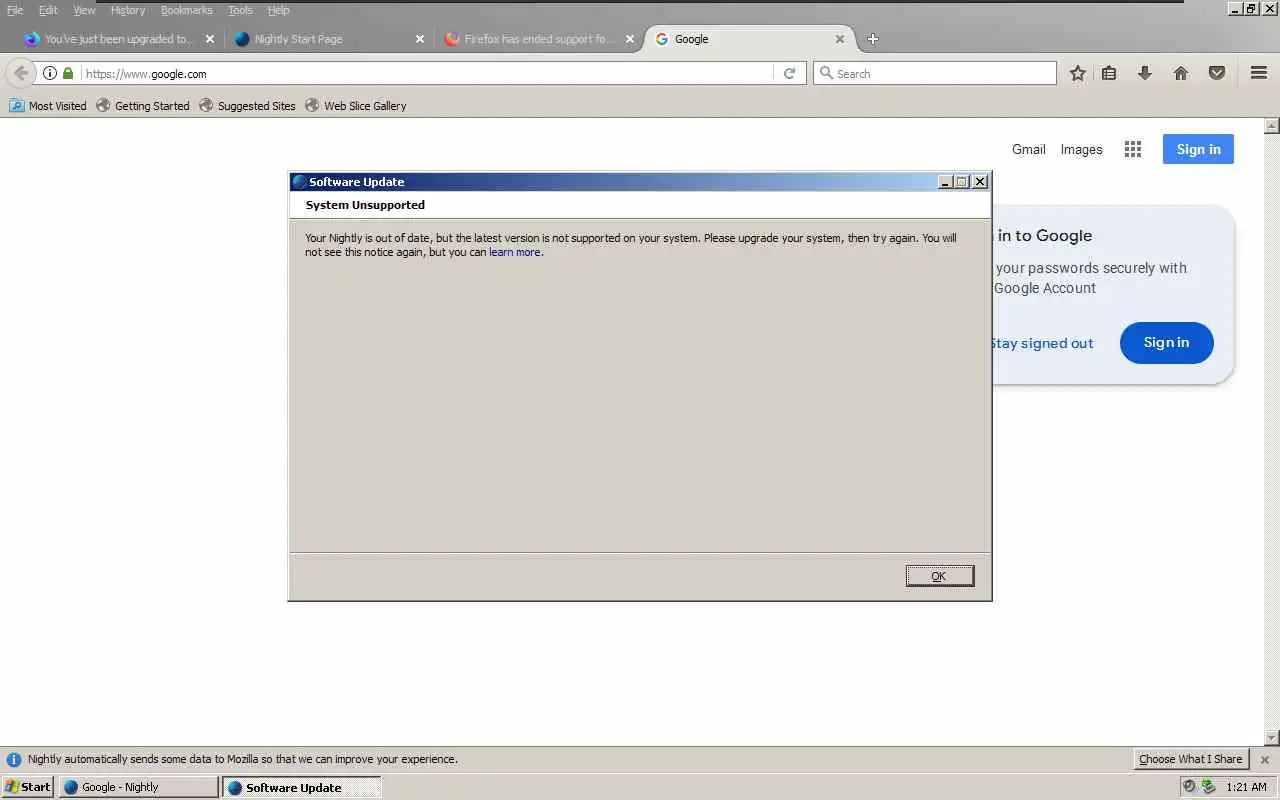
Task: Bookmark this page with the star icon
Action: (1077, 73)
